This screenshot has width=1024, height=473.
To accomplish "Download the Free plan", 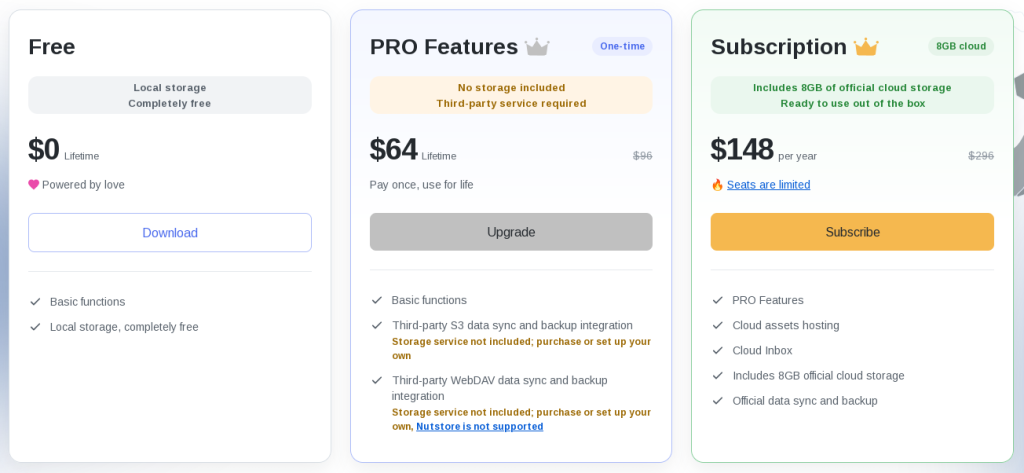I will tap(170, 233).
